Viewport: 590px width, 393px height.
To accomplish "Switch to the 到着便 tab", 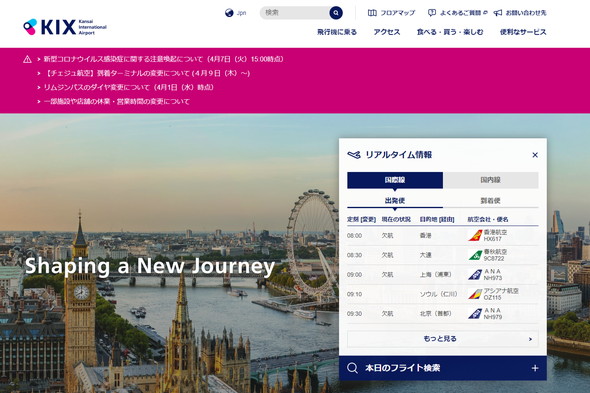I will (491, 201).
